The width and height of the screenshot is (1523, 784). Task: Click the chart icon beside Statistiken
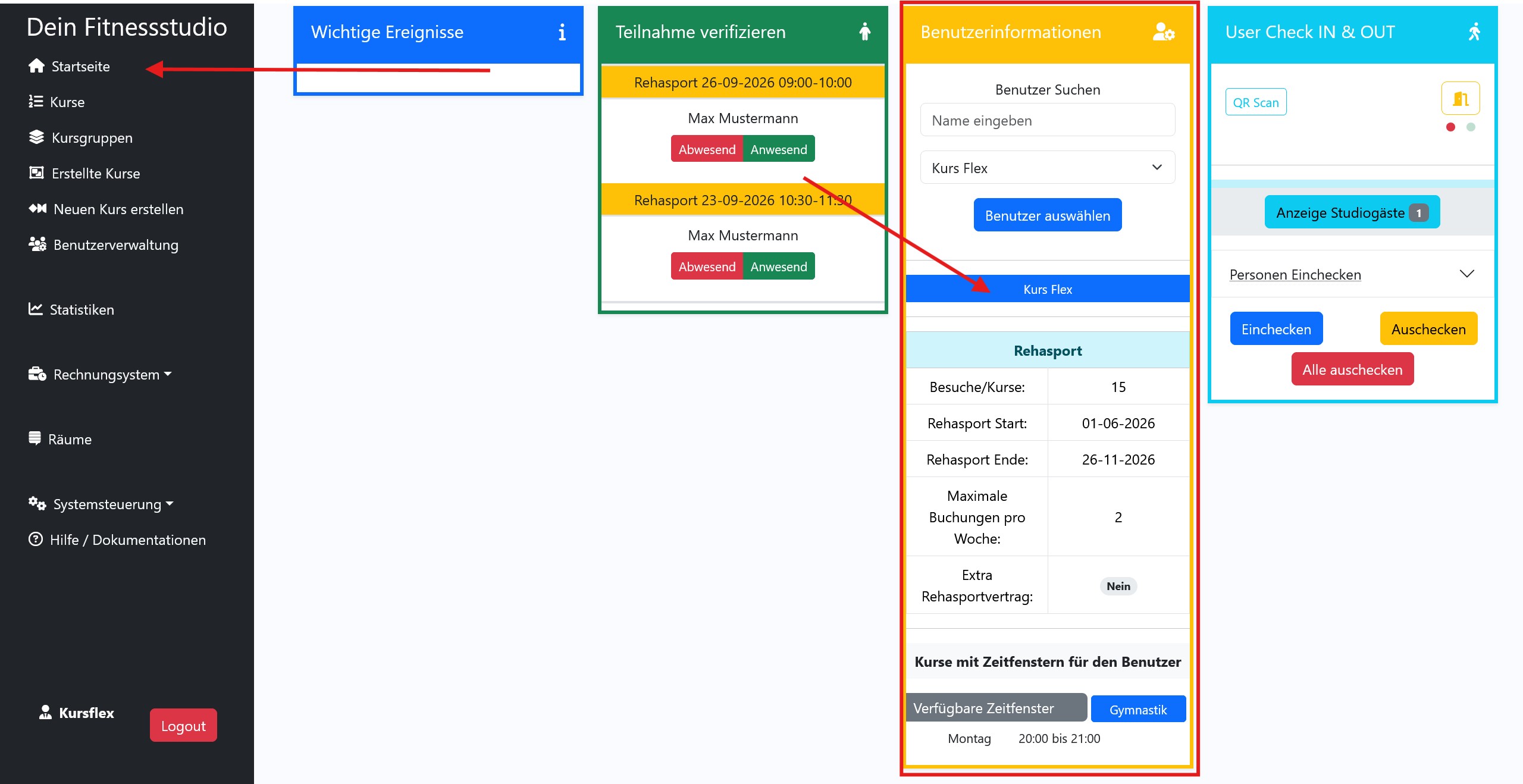36,309
